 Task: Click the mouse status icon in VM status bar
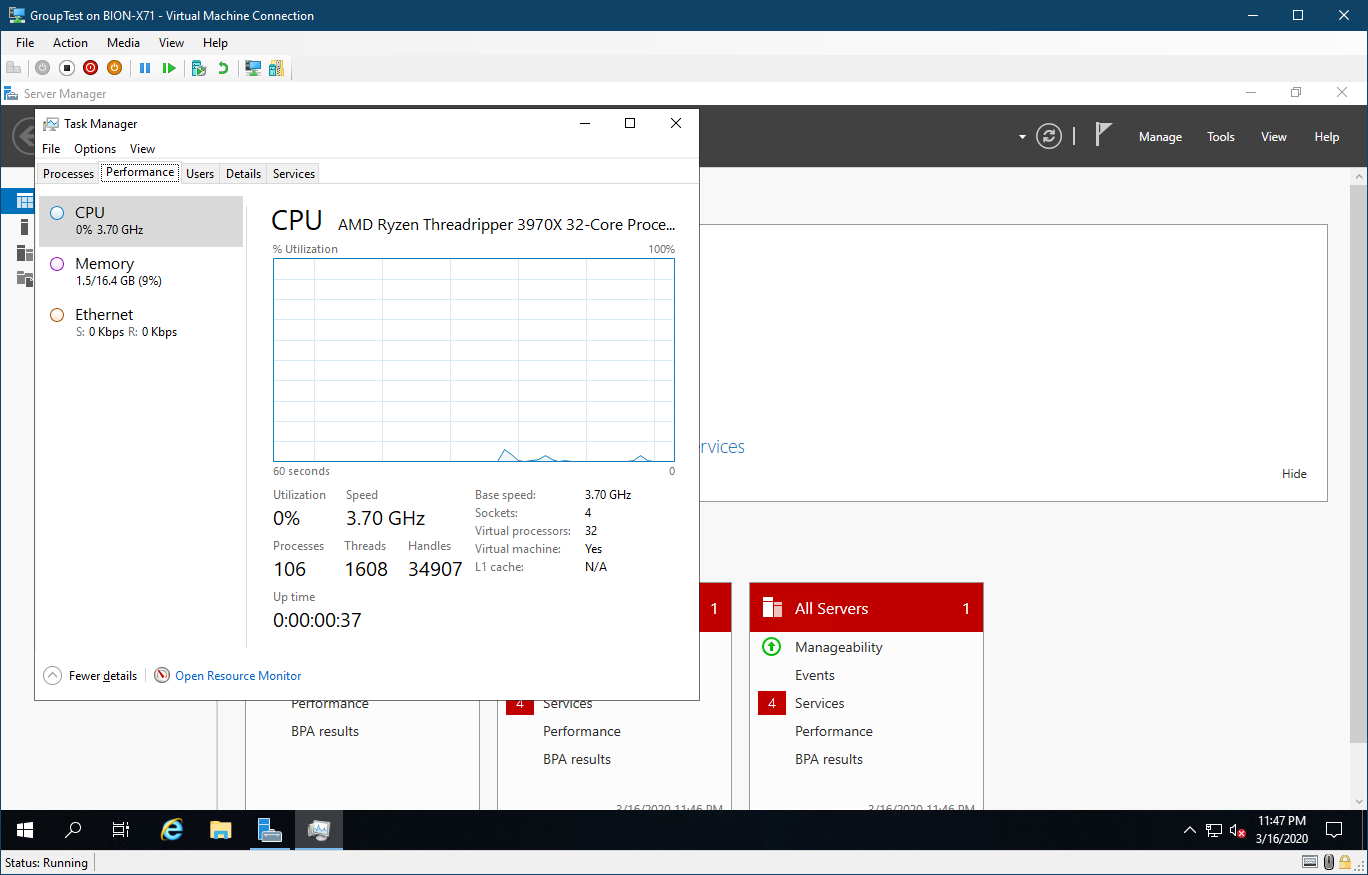1329,862
